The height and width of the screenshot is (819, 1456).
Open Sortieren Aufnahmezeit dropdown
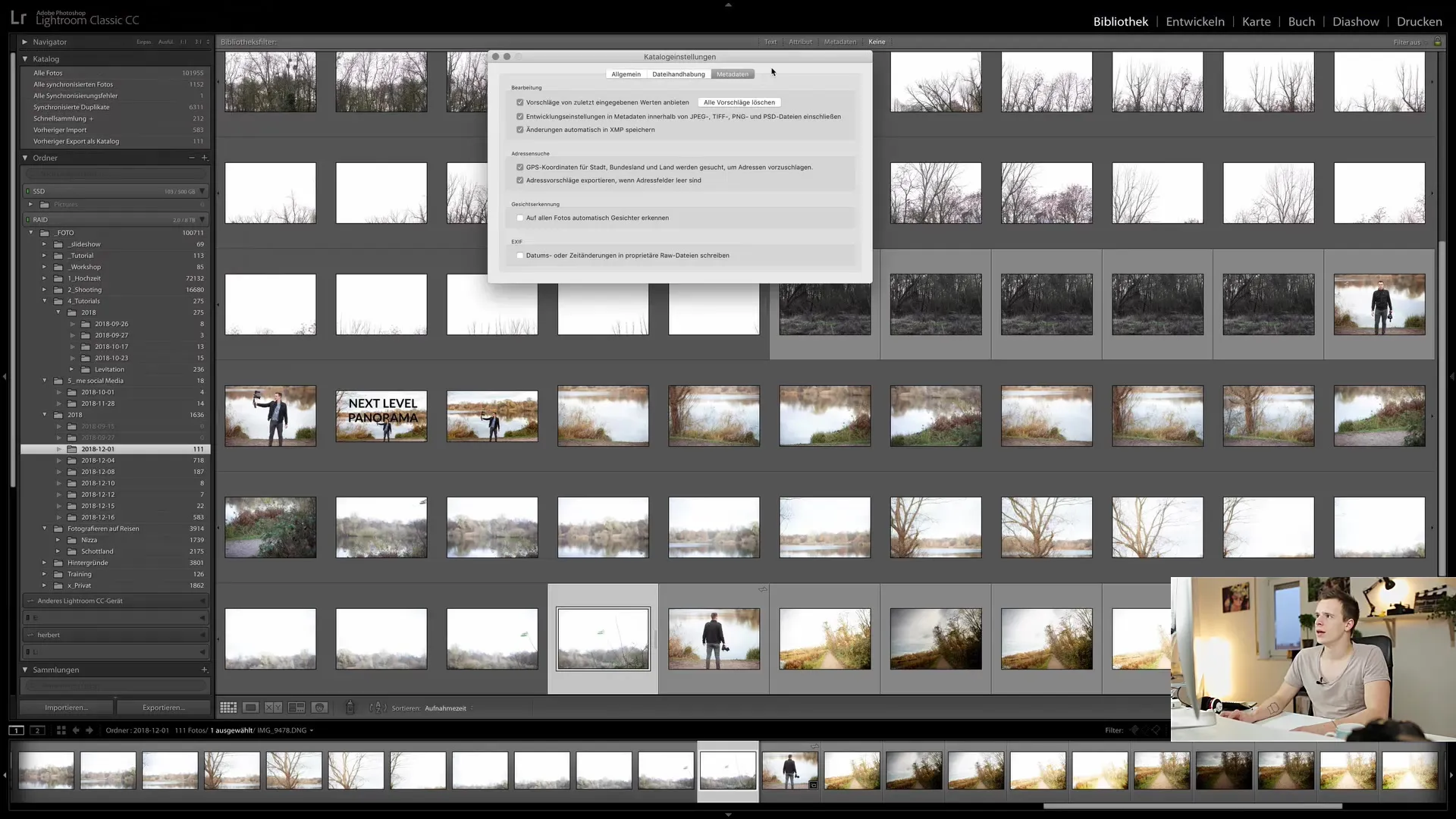(449, 708)
